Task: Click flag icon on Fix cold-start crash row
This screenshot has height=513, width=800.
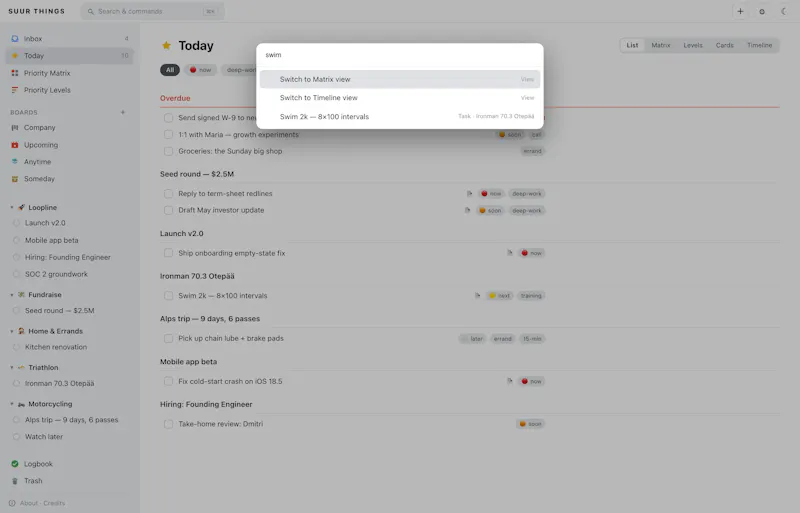Action: pyautogui.click(x=510, y=381)
